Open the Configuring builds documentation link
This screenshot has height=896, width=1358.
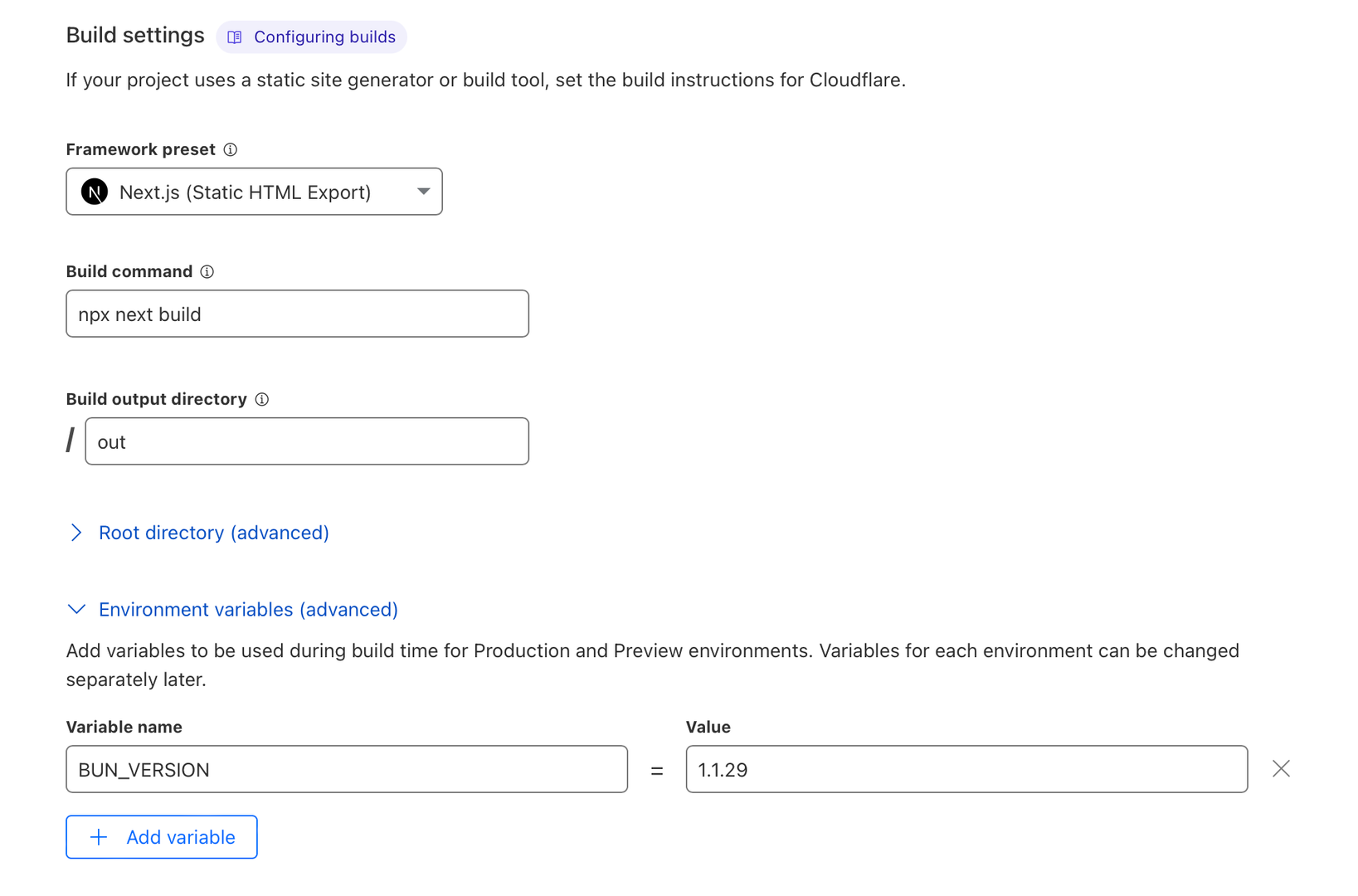coord(324,37)
